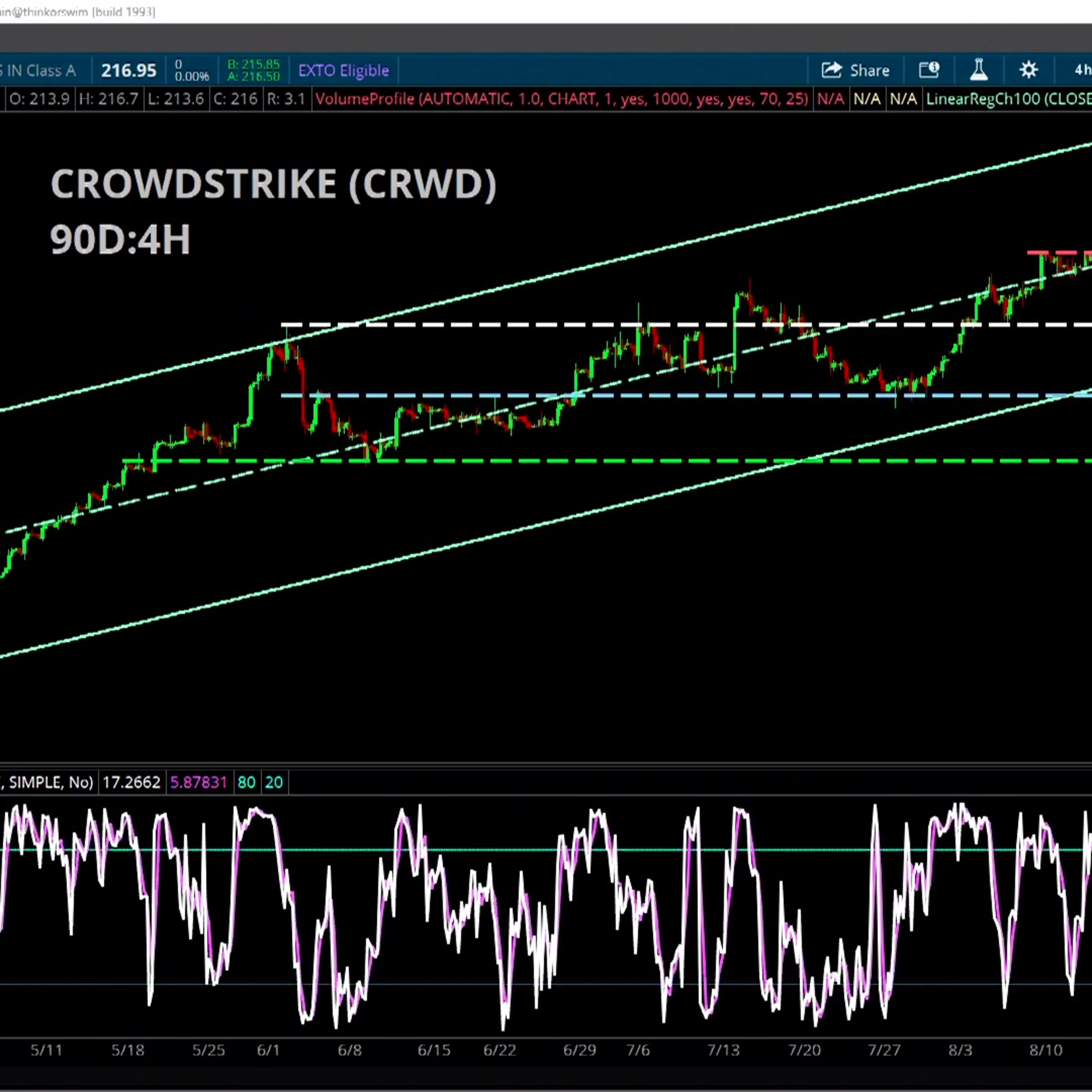Click the ask price A: 216.50
Image resolution: width=1092 pixels, height=1092 pixels.
[253, 76]
